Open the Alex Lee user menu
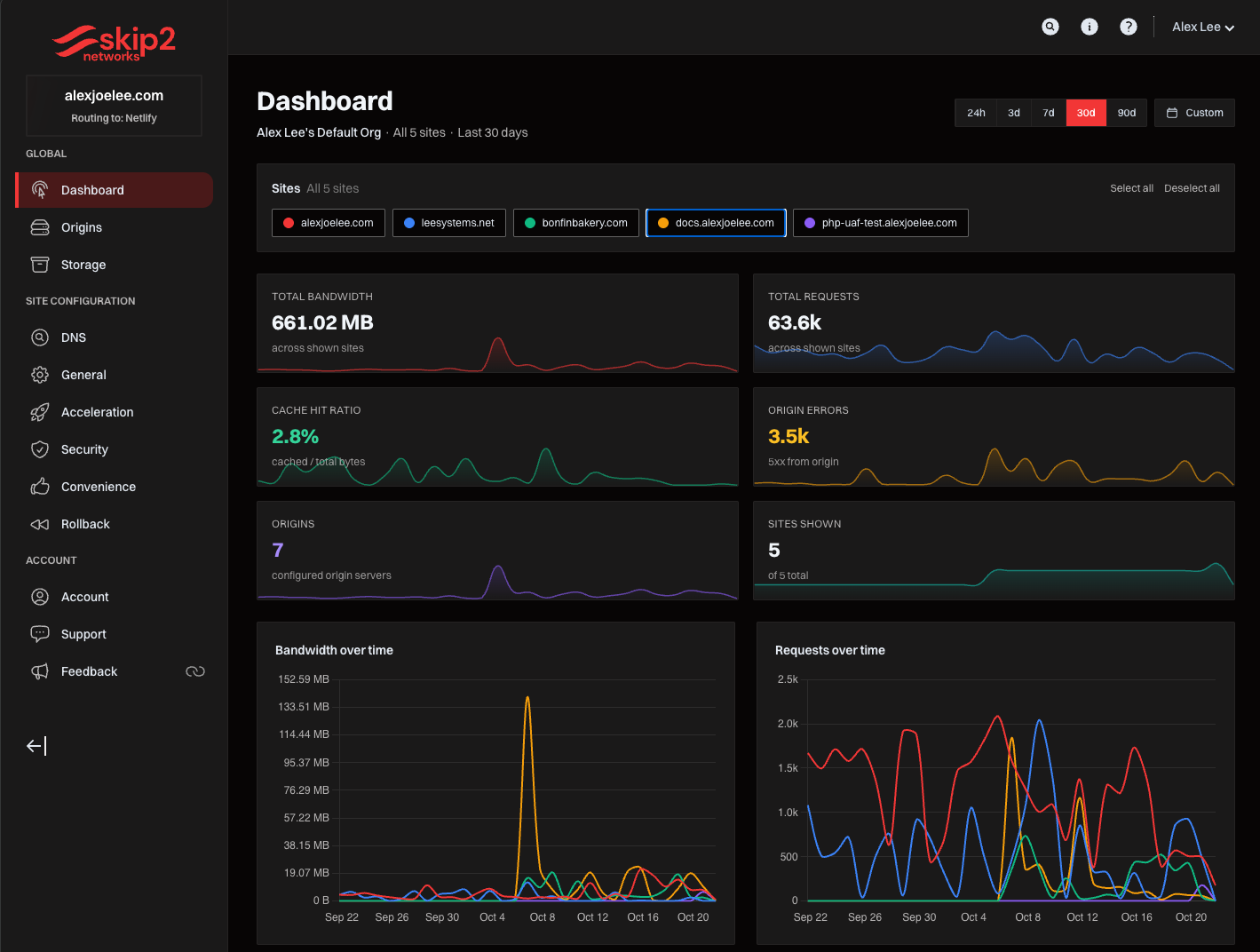The height and width of the screenshot is (952, 1260). pyautogui.click(x=1203, y=27)
